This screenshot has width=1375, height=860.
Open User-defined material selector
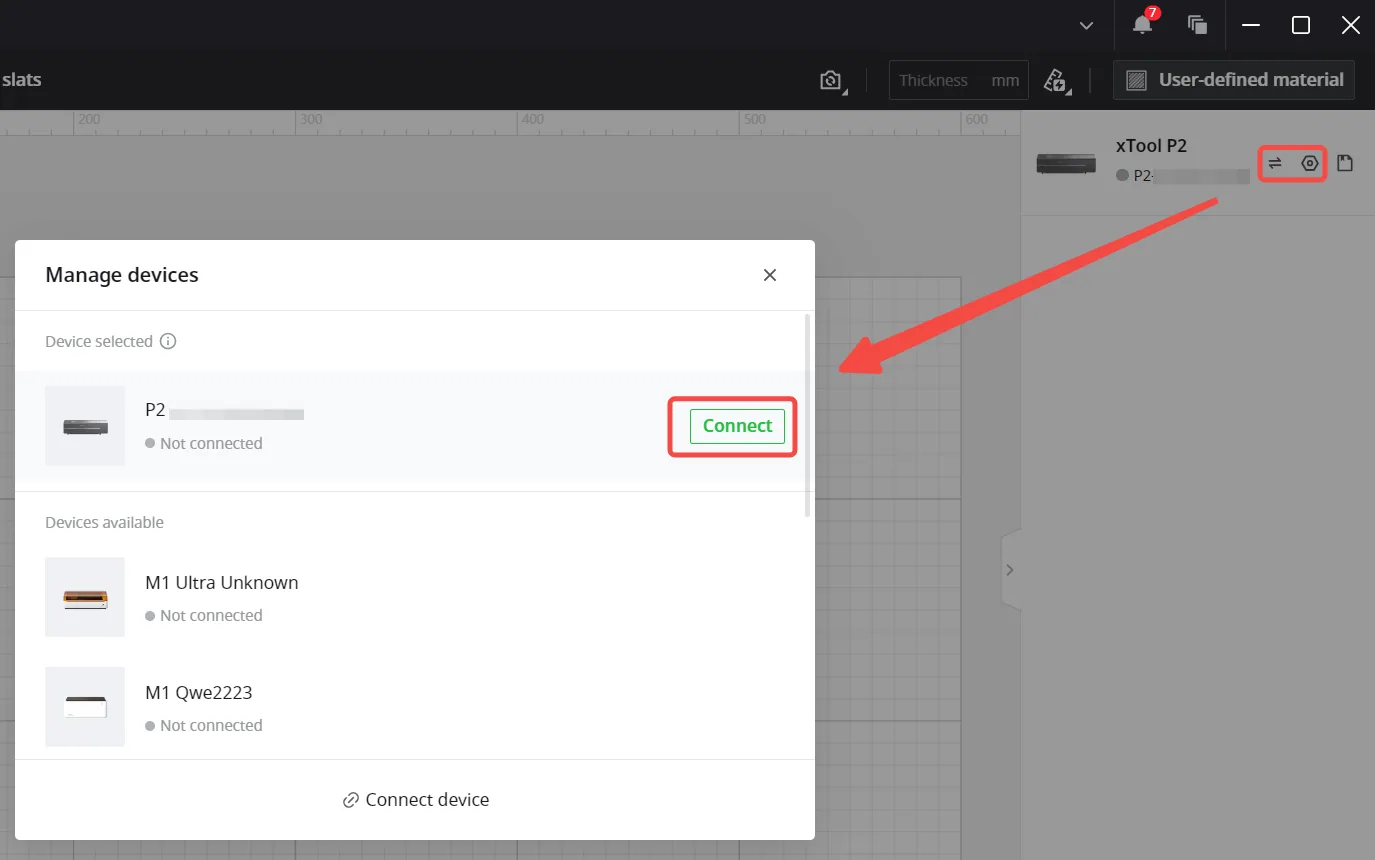tap(1234, 80)
